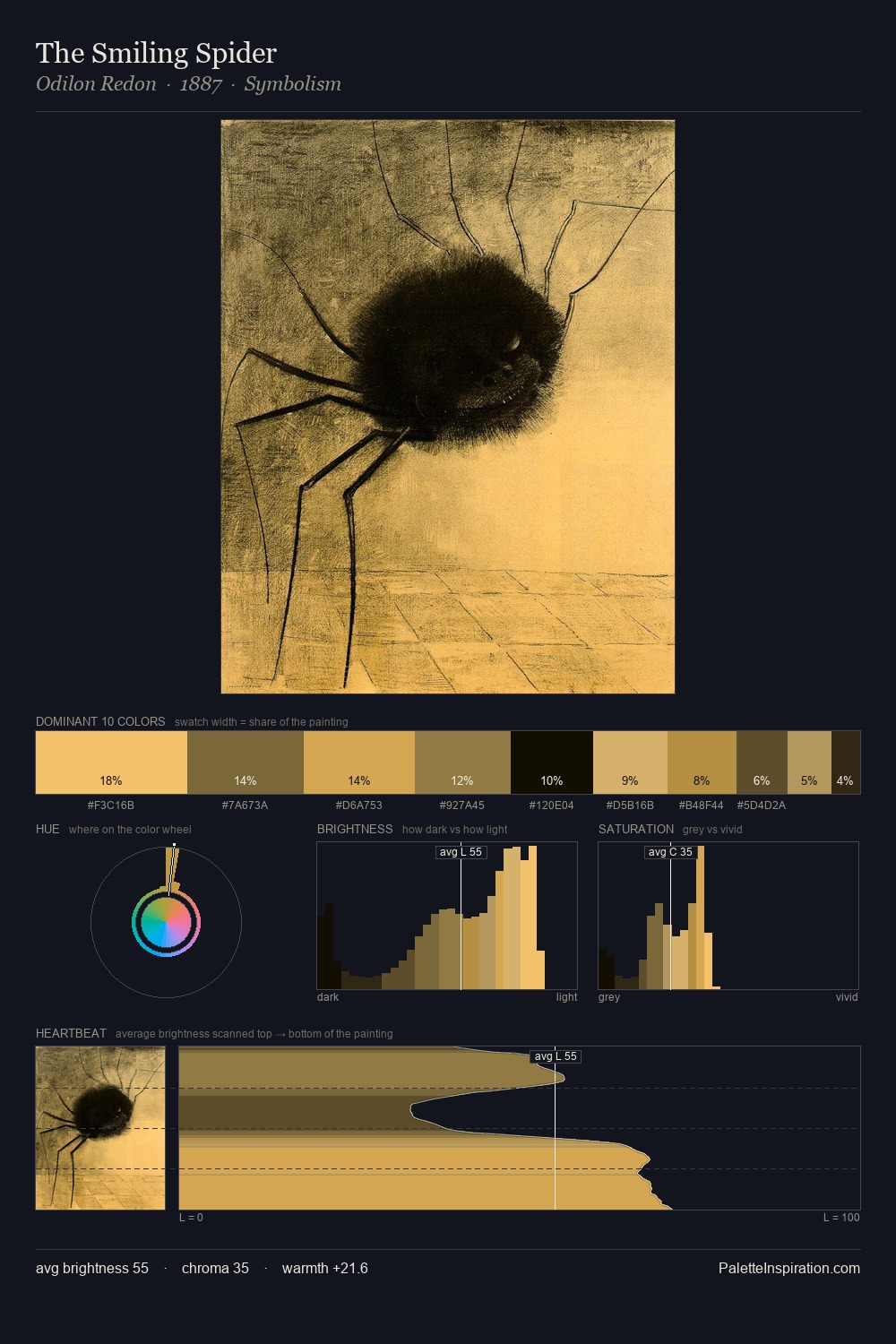Screen dimensions: 896x1344
Task: Click the 9% pale gold swatch
Action: [x=630, y=762]
